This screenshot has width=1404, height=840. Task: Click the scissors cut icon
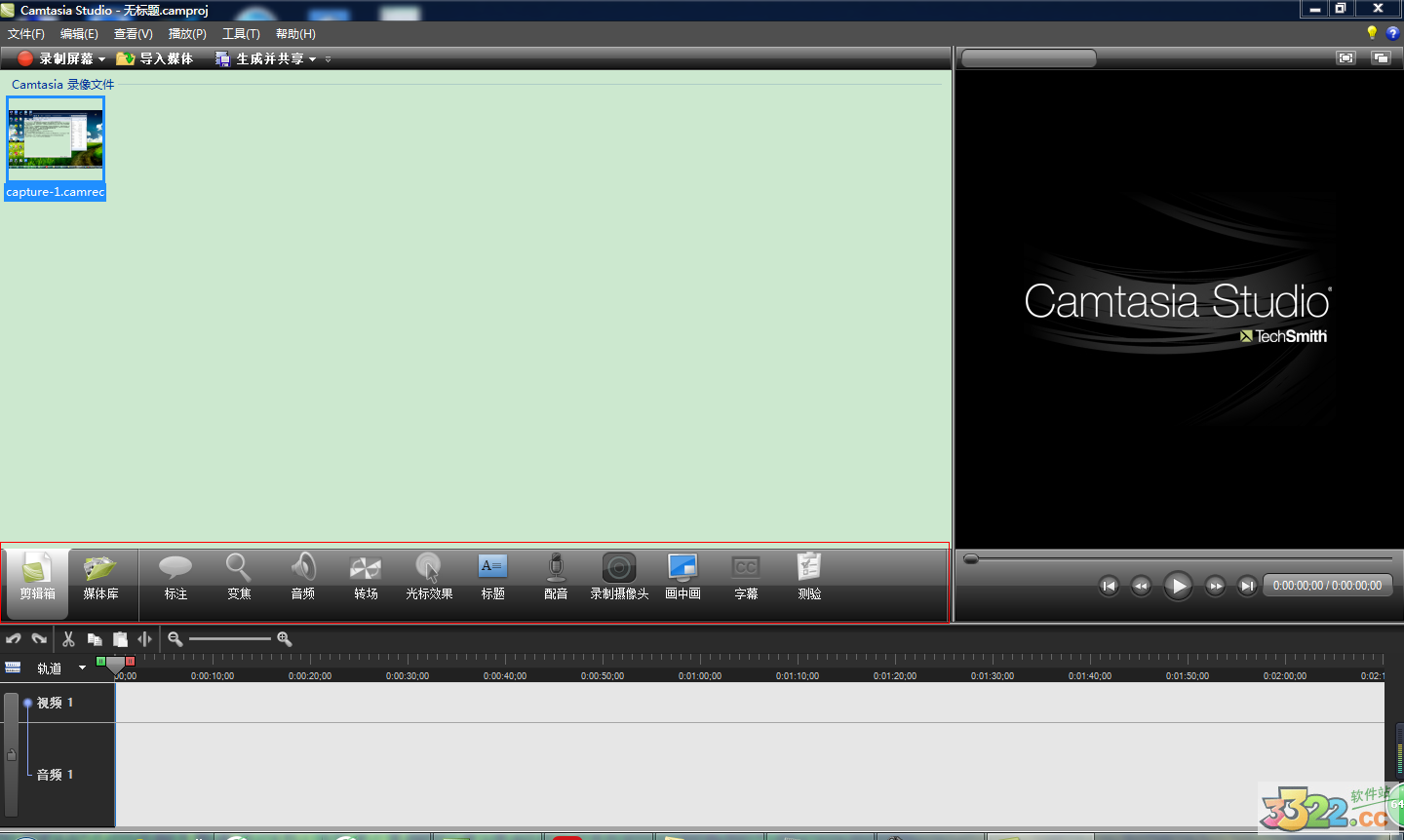[68, 639]
